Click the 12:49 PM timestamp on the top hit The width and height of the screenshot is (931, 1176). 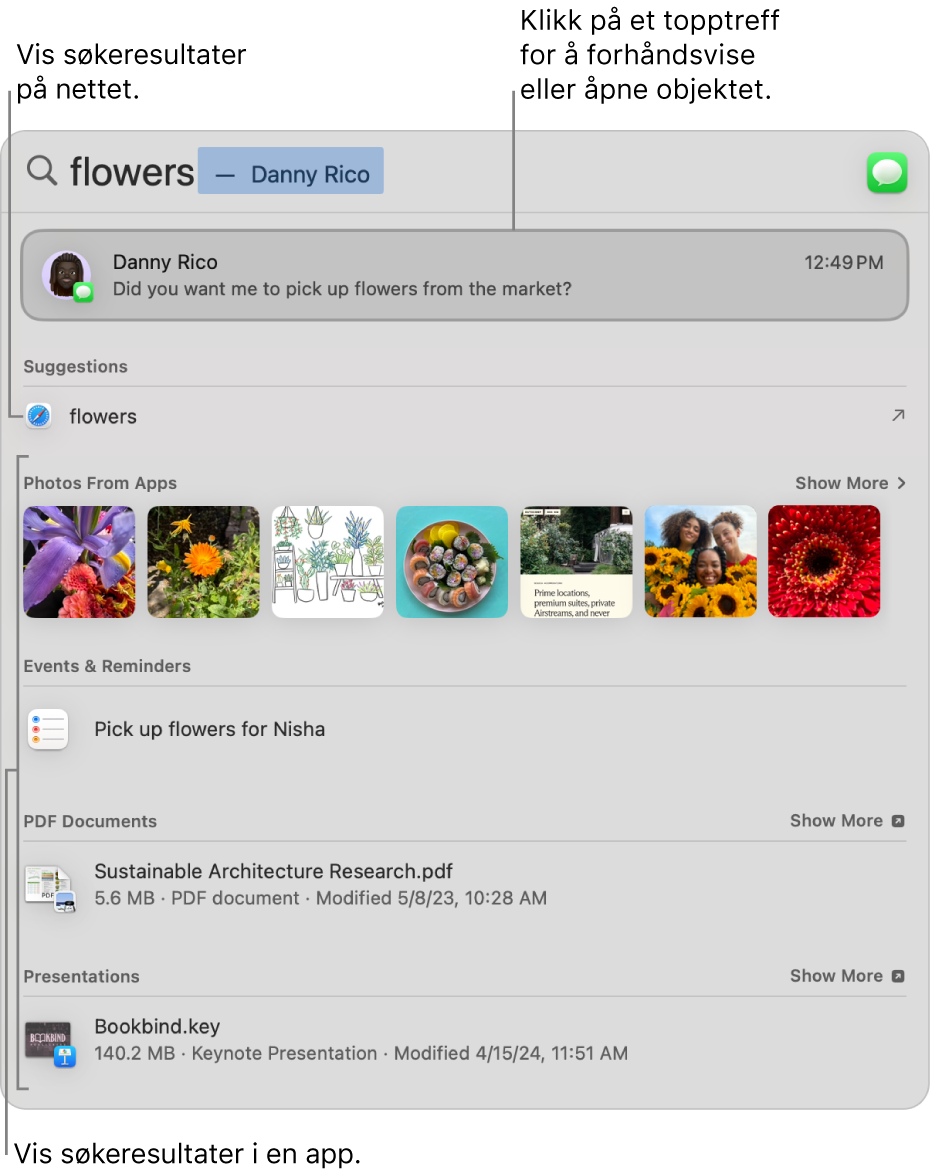[x=844, y=262]
